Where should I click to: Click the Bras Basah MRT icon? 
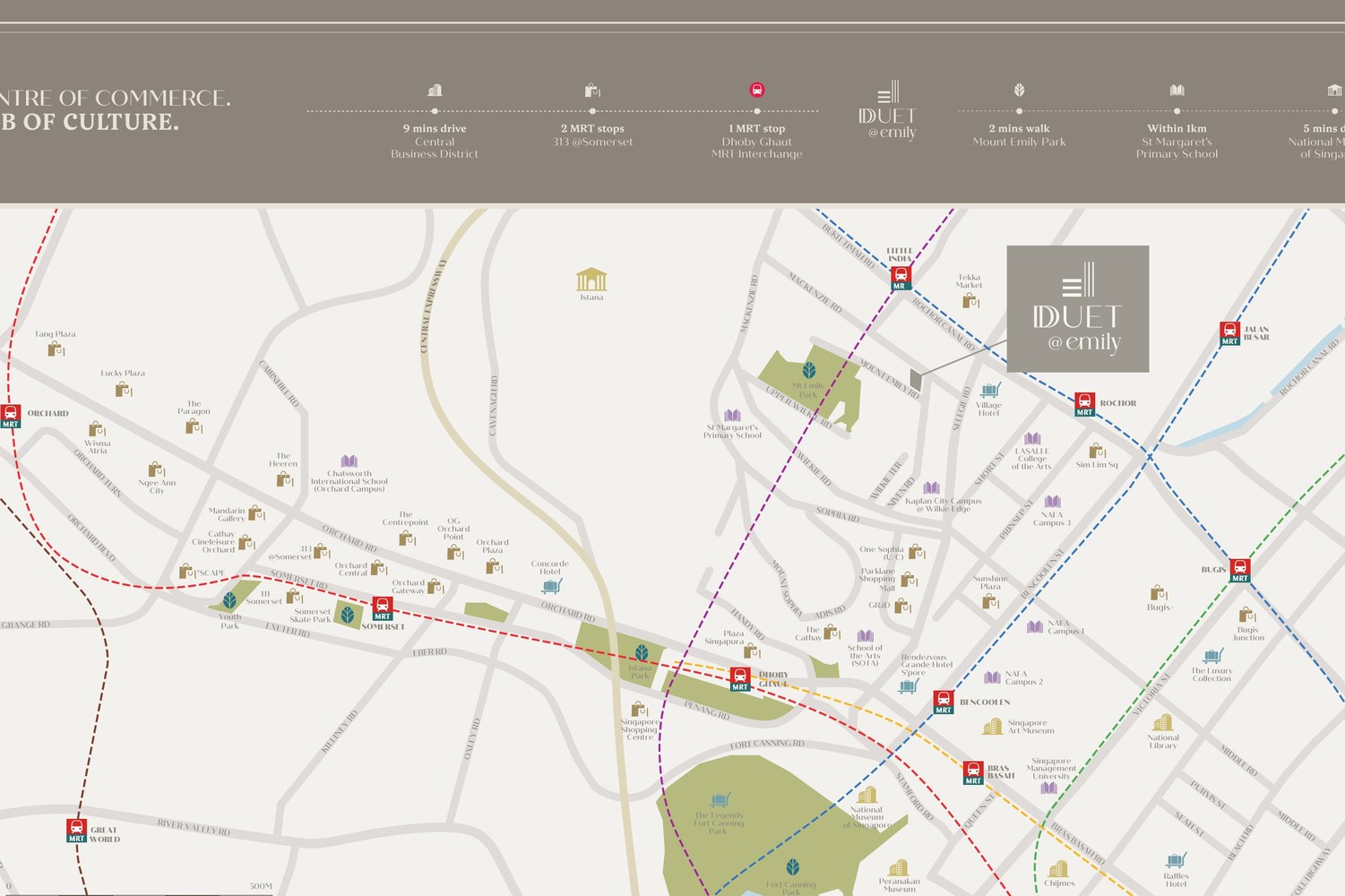[974, 773]
